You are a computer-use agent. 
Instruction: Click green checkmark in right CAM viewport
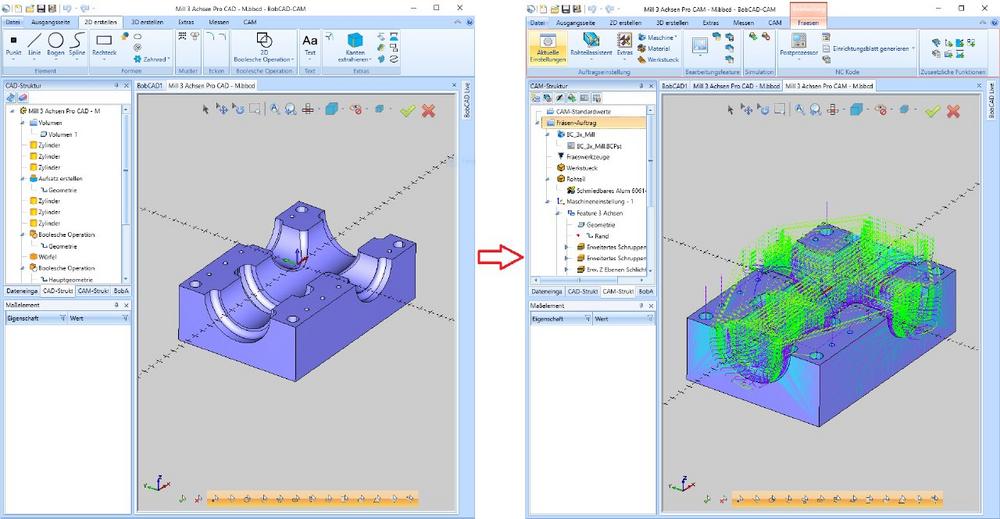click(933, 110)
